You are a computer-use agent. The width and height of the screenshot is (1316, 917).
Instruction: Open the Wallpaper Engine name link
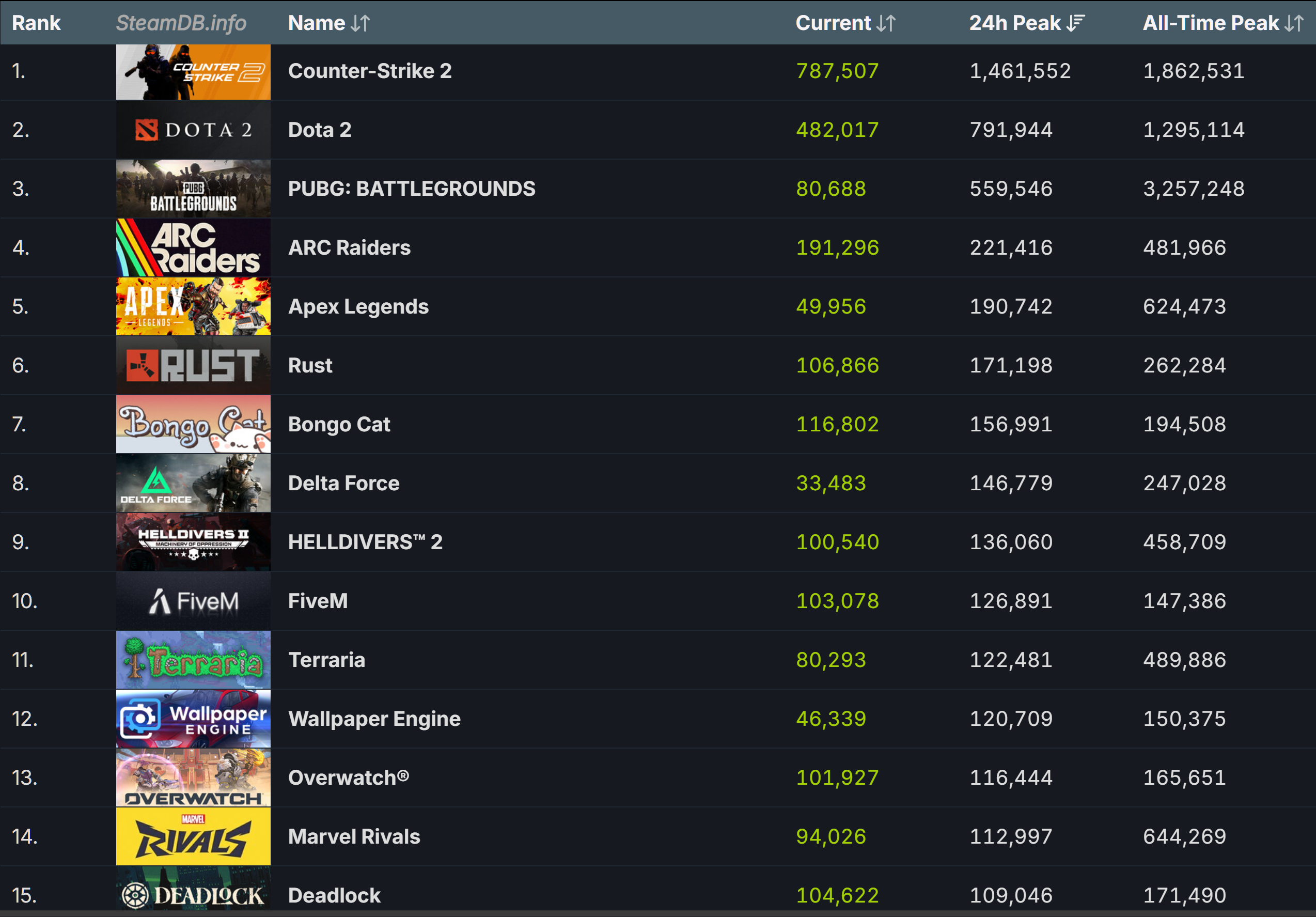point(374,719)
